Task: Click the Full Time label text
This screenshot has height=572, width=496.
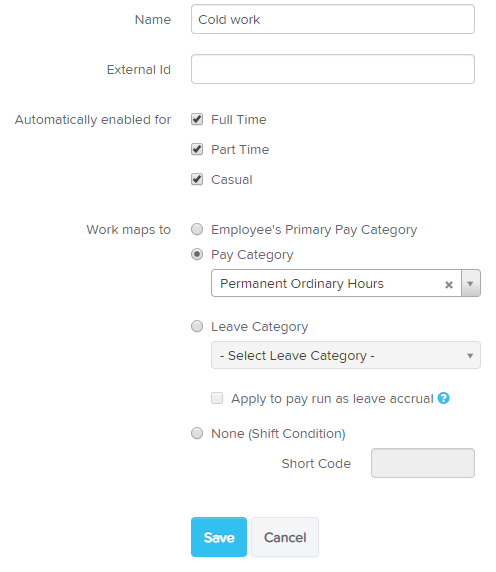Action: [239, 120]
